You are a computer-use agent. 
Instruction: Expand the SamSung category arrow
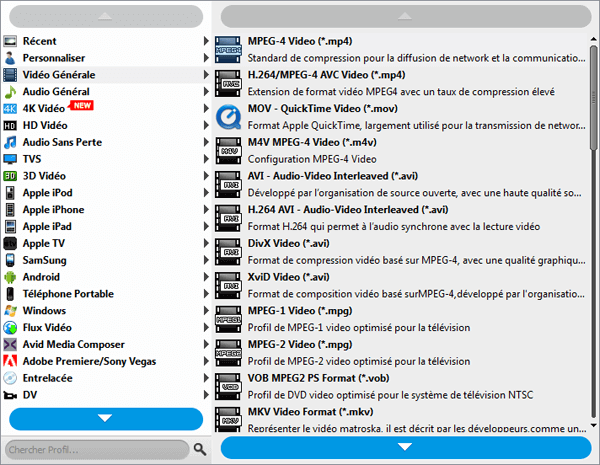pos(206,260)
